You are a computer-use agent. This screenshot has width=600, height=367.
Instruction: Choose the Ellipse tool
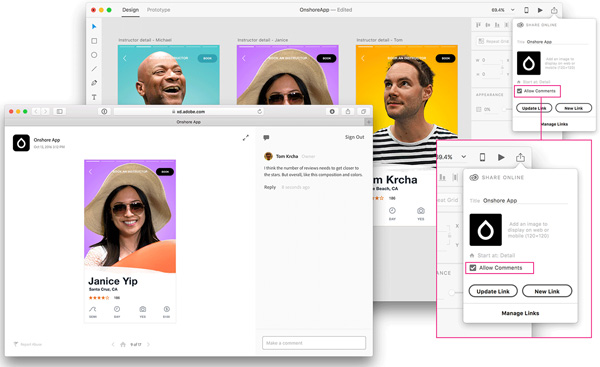click(94, 55)
